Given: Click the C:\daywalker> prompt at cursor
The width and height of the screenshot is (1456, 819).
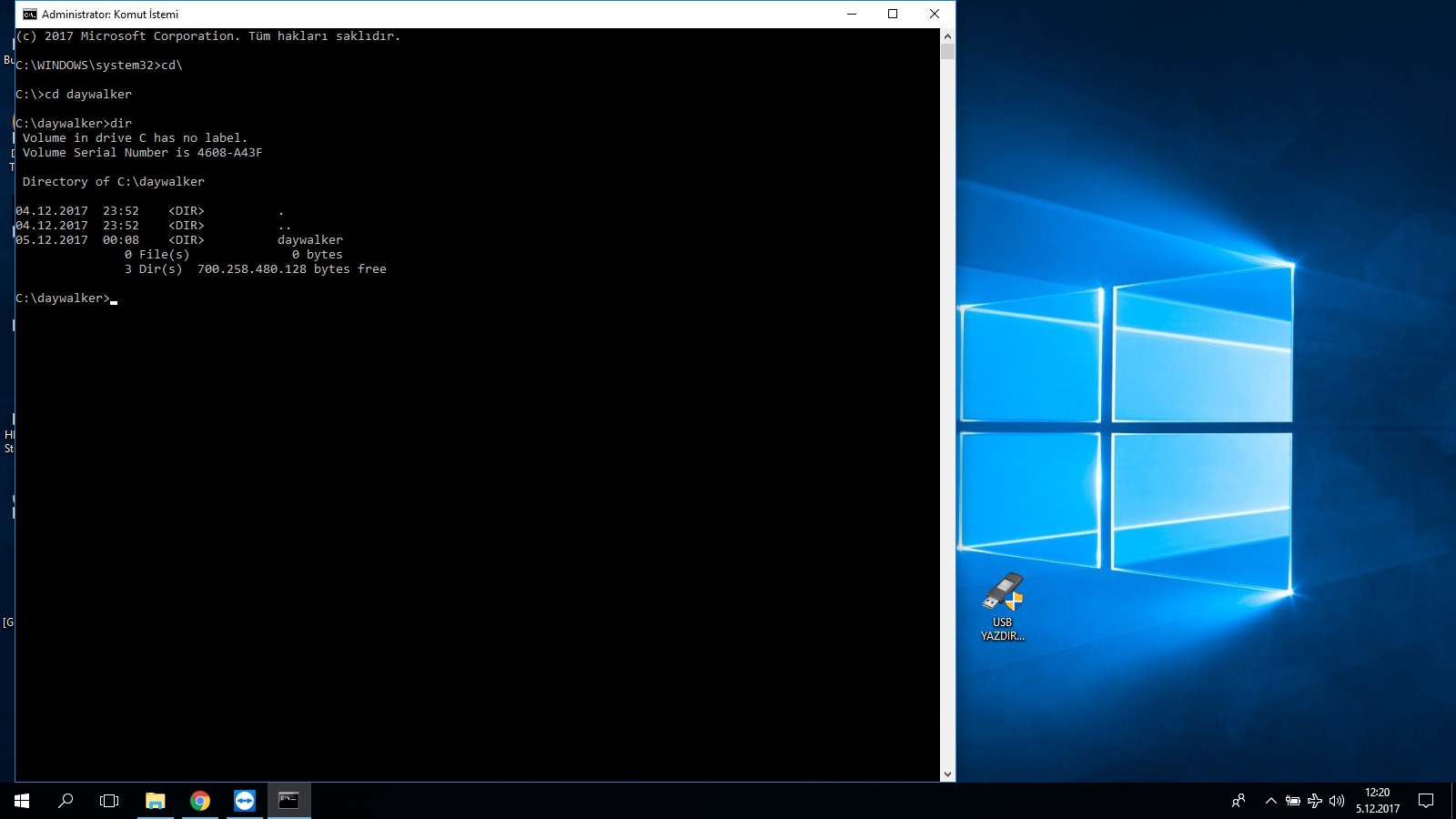Looking at the screenshot, I should pos(63,298).
